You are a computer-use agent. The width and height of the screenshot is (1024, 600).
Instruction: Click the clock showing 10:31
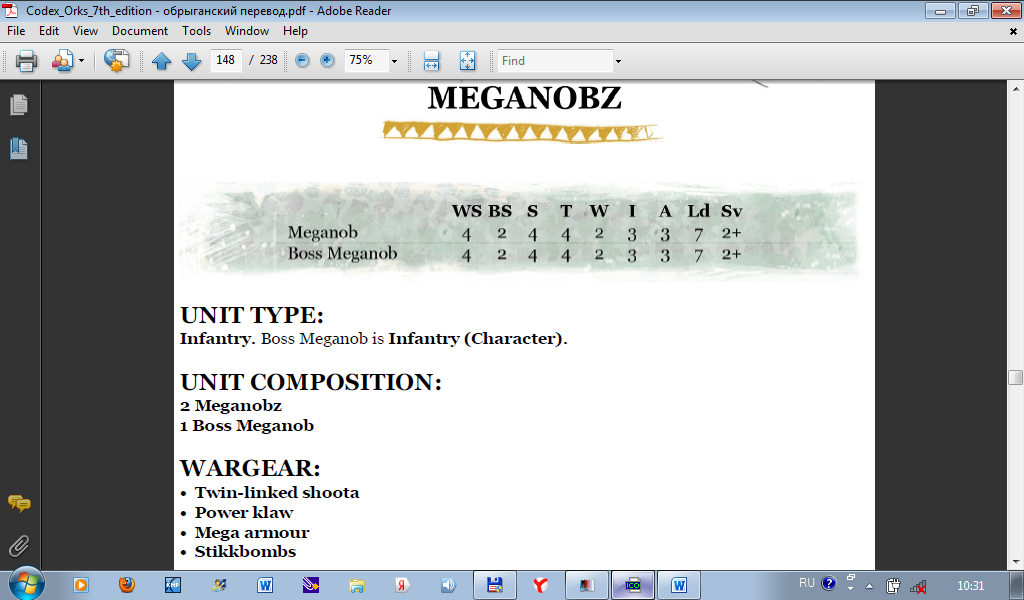click(x=970, y=586)
